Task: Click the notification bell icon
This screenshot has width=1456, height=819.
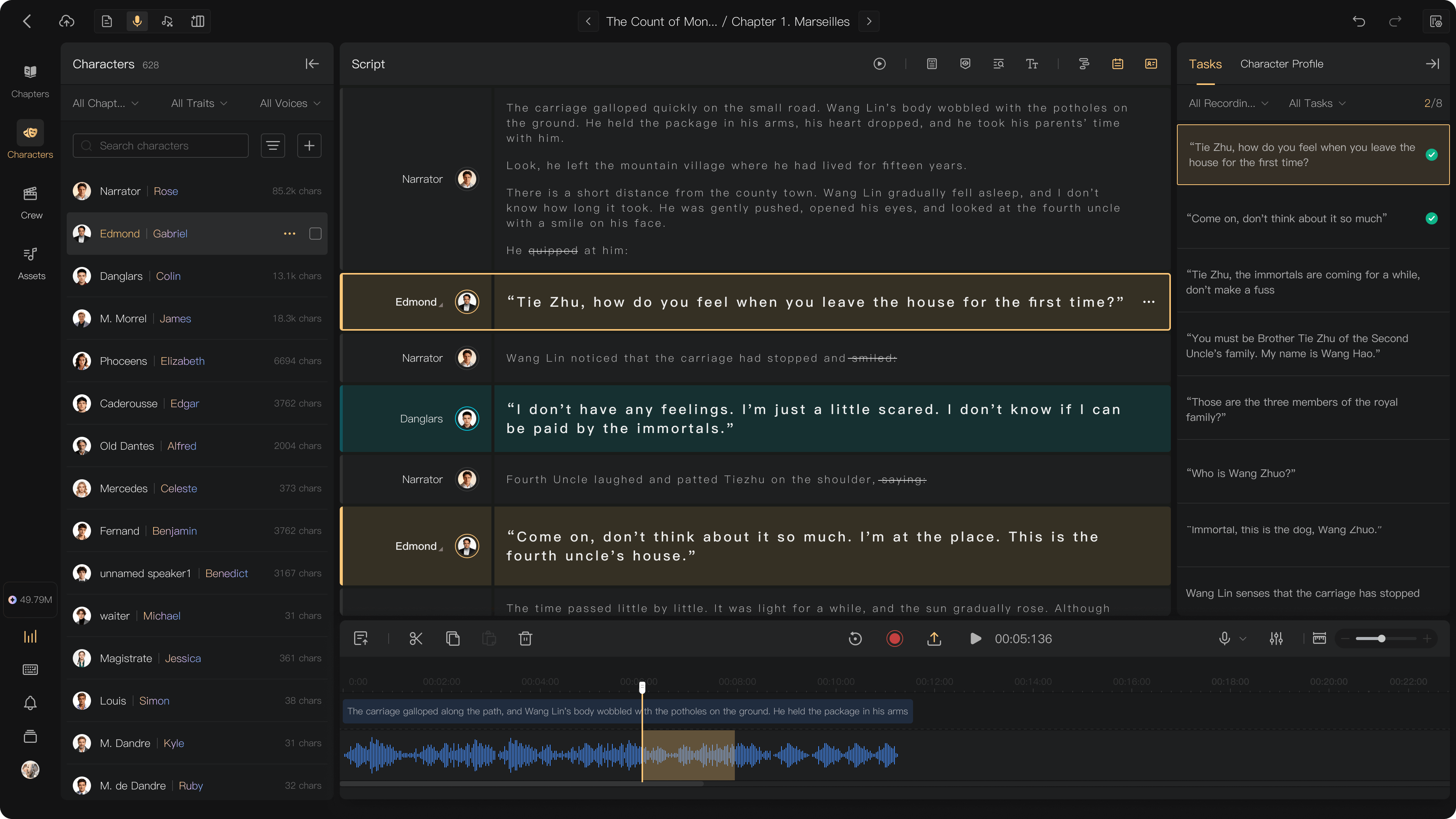Action: coord(30,703)
